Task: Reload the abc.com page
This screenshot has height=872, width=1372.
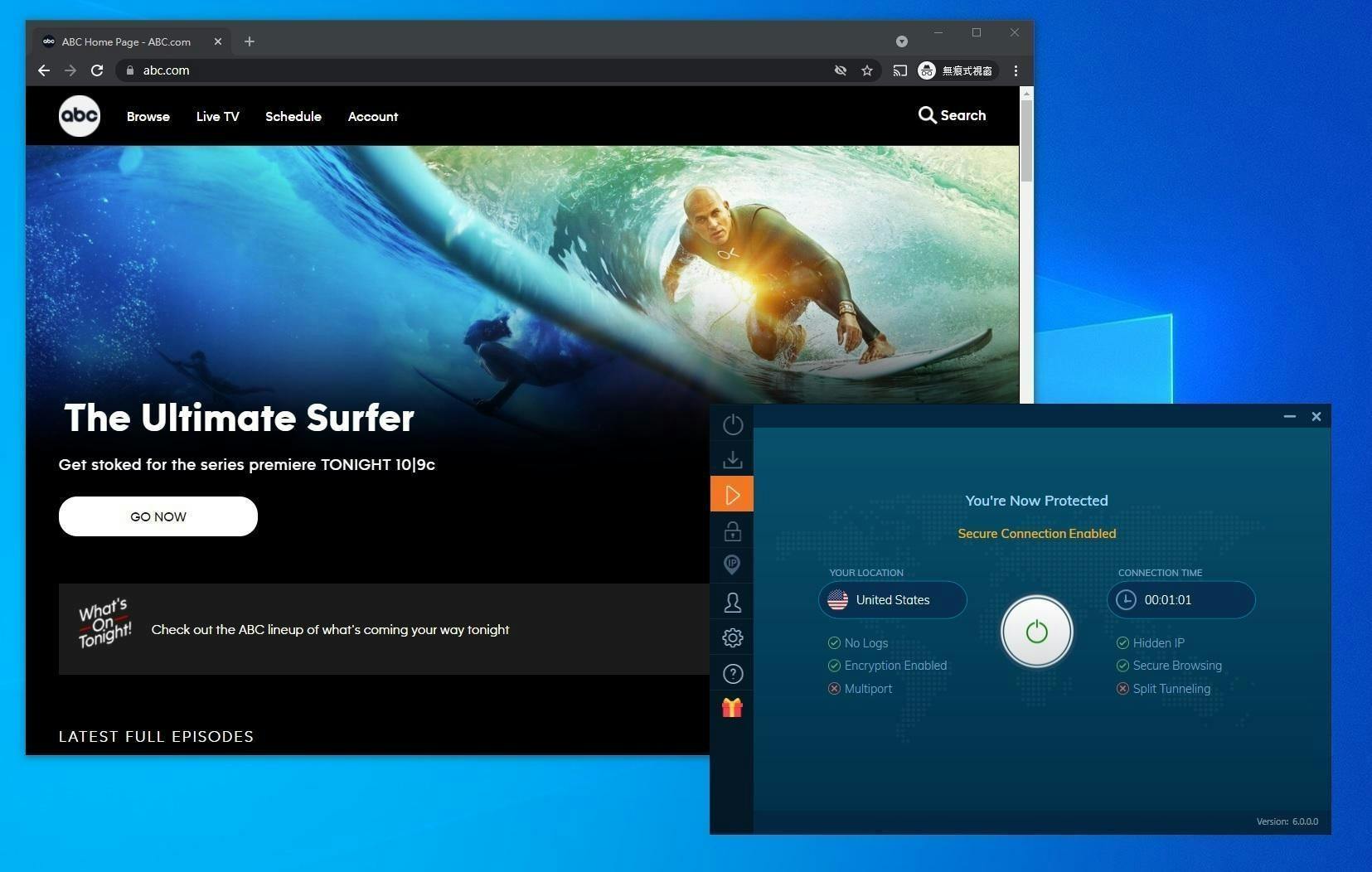Action: (x=97, y=70)
